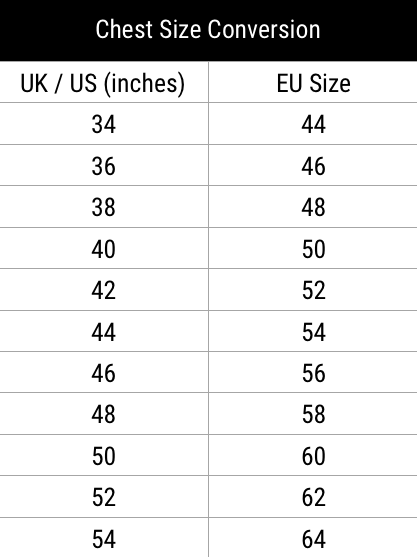Click UK/US size 38 cell
Screen dimensions: 417x557
103,207
